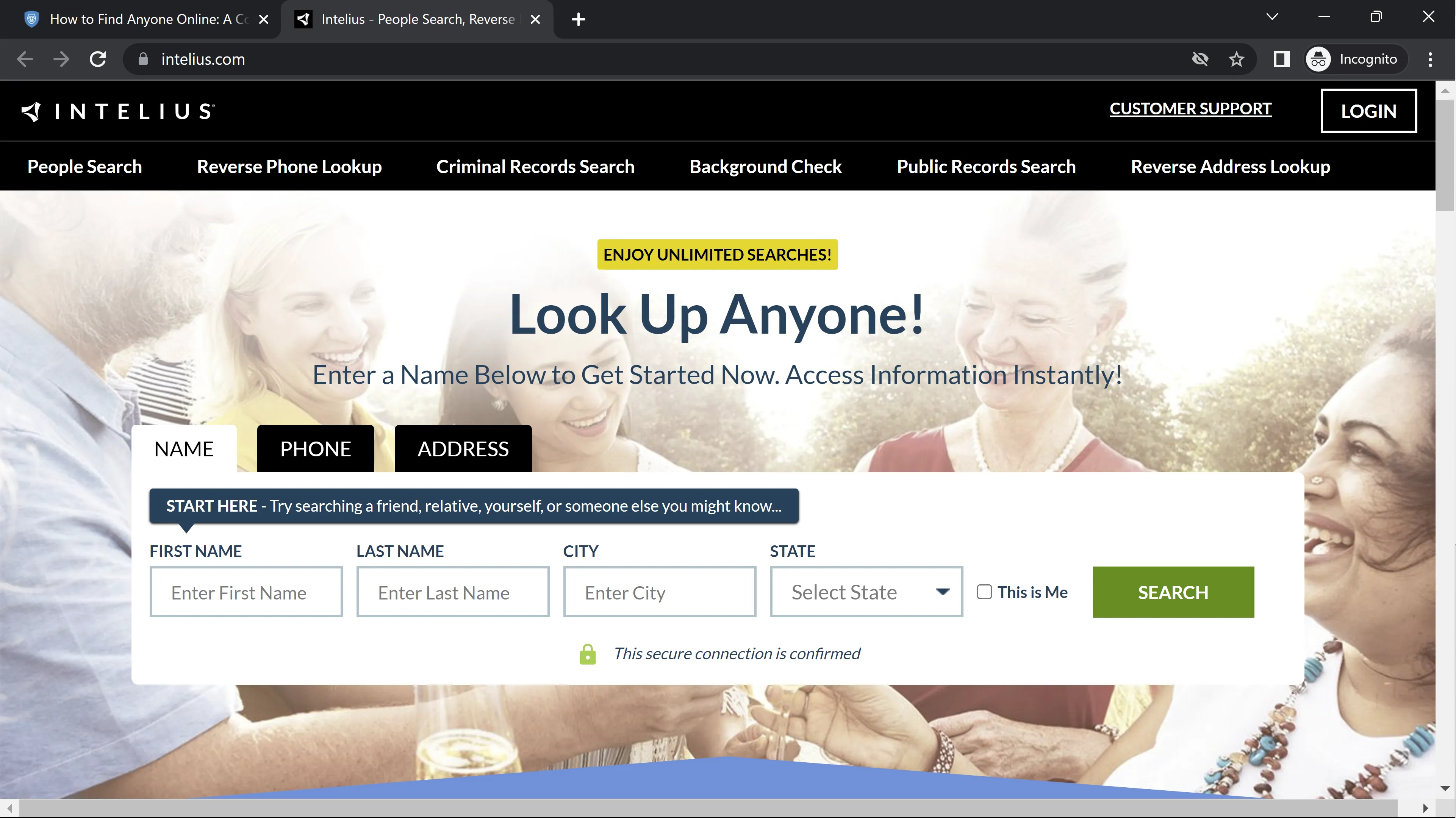The width and height of the screenshot is (1456, 818).
Task: Open the Select State dropdown
Action: [x=866, y=592]
